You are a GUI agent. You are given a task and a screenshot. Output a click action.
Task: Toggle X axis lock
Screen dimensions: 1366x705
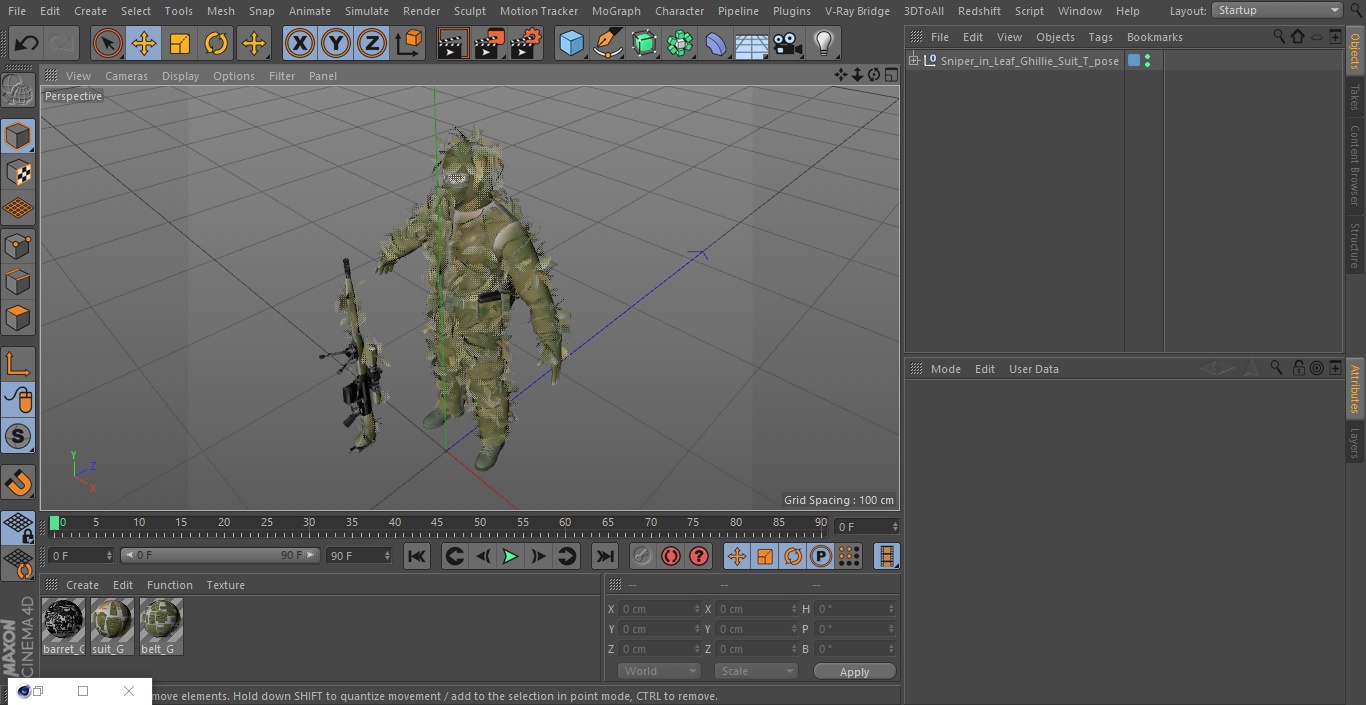[300, 44]
